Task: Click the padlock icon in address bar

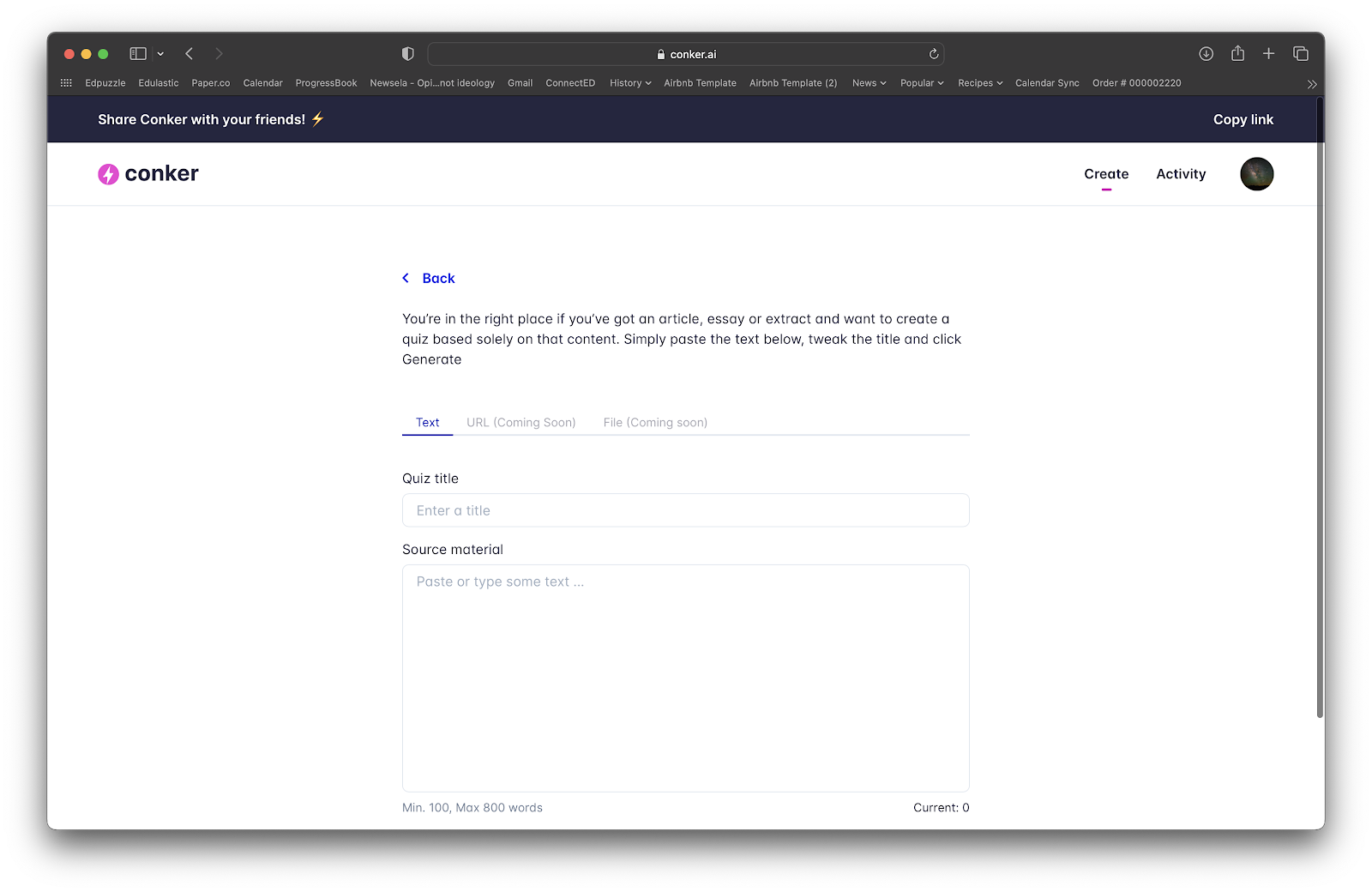Action: [x=661, y=54]
